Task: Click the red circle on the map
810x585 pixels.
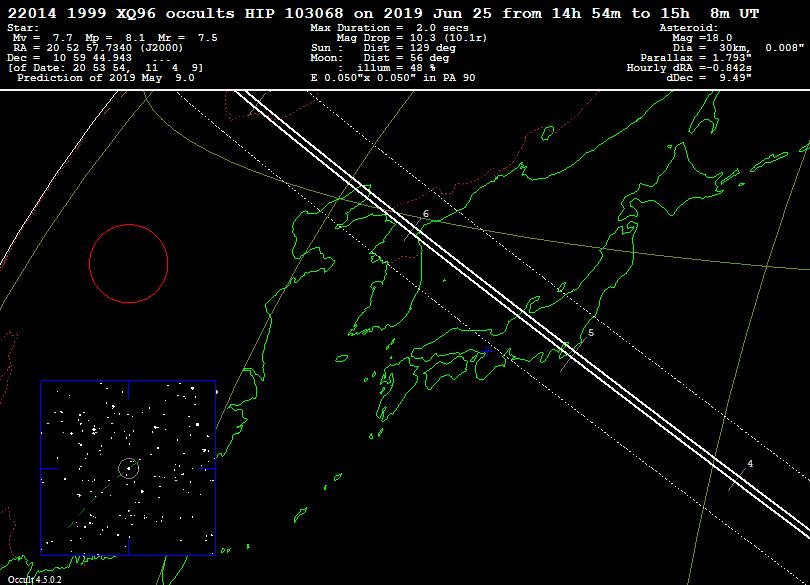Action: 129,264
